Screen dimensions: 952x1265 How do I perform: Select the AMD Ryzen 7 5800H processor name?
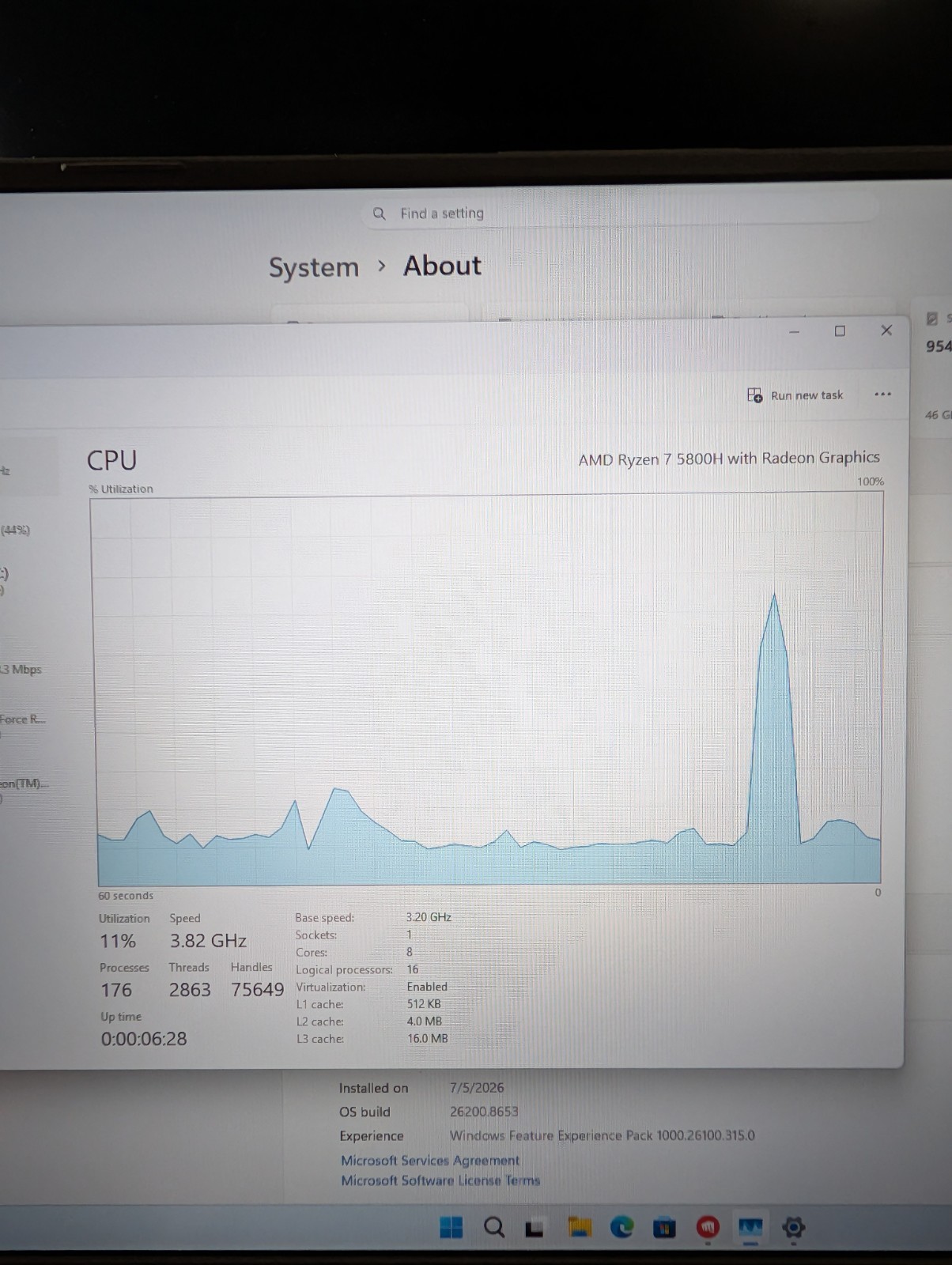point(729,459)
